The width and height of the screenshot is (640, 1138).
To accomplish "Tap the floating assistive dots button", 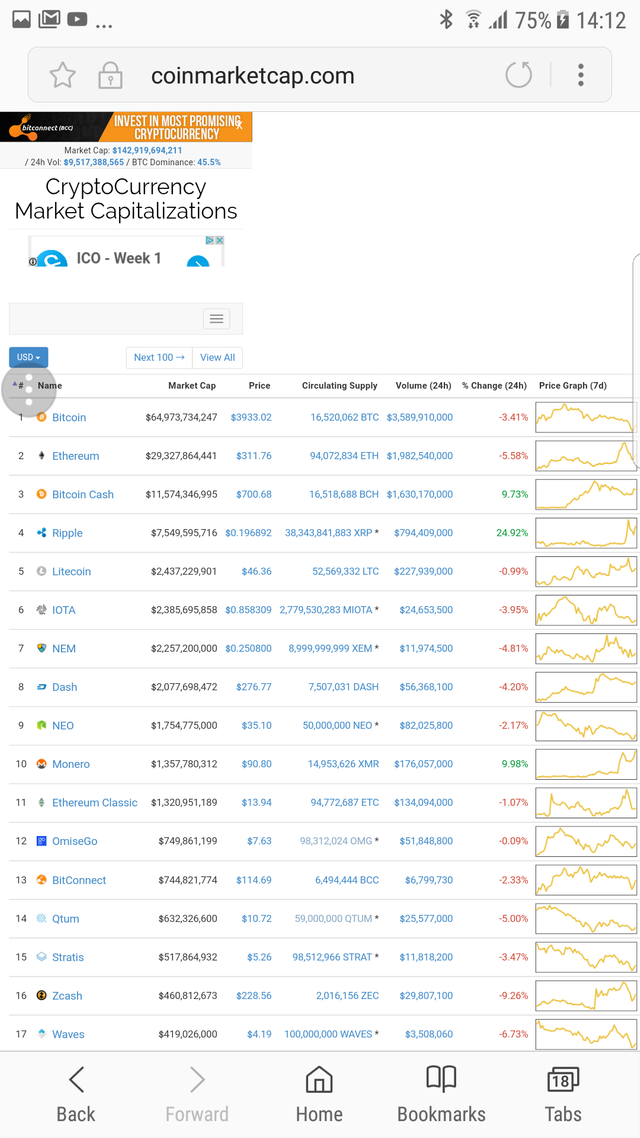I will (x=29, y=390).
